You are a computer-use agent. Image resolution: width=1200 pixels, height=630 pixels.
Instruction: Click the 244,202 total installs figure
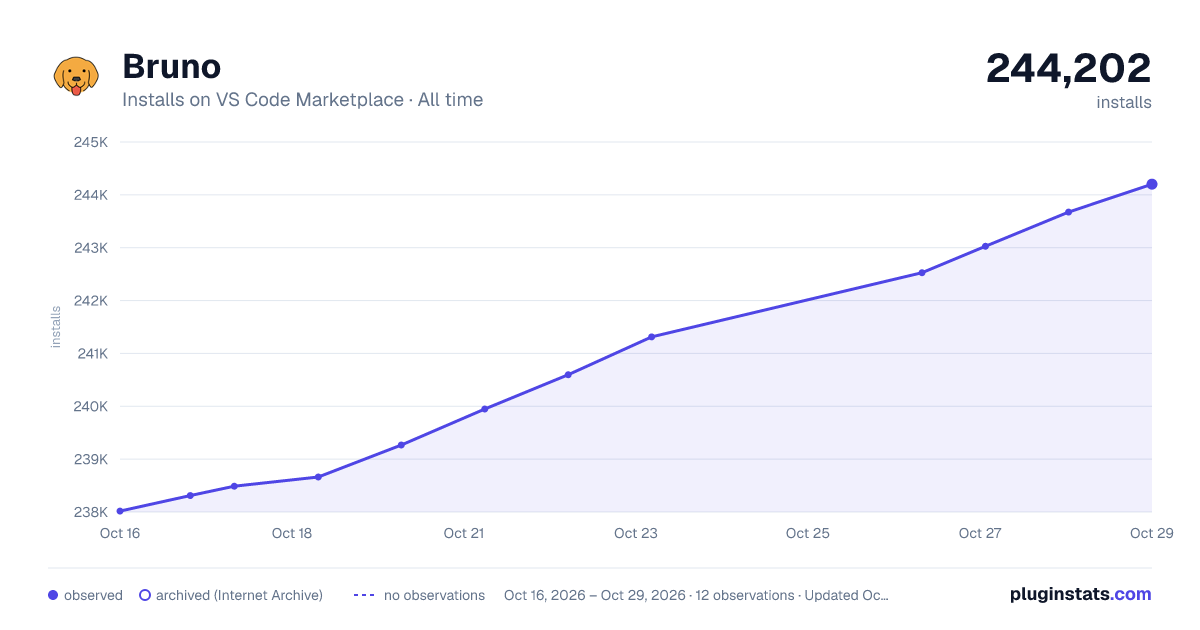coord(1069,68)
